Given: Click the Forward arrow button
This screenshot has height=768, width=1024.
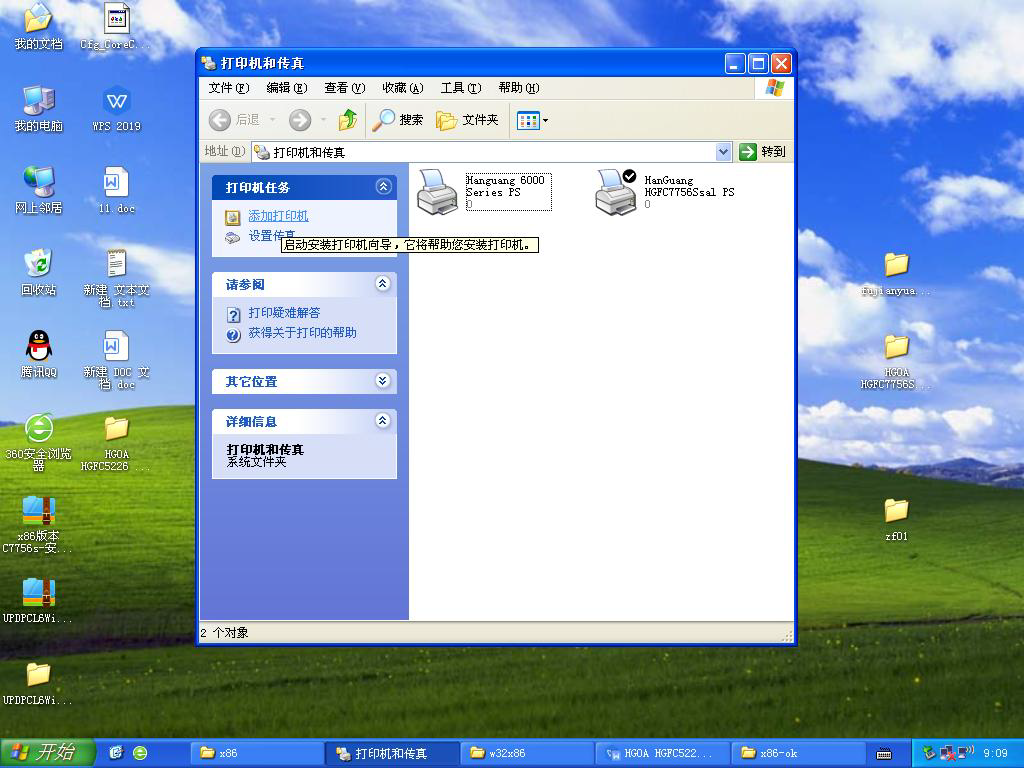Looking at the screenshot, I should point(300,120).
